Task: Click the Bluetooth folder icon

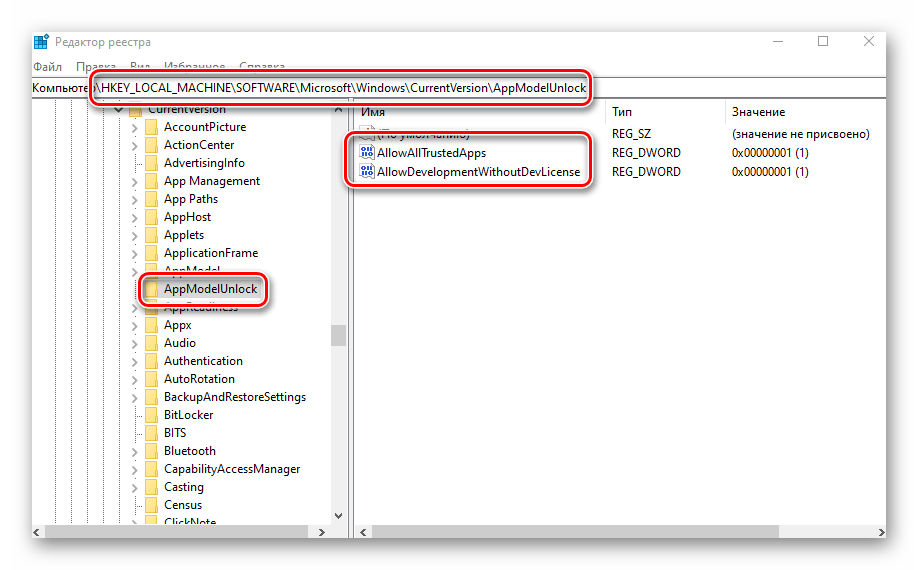Action: point(151,451)
